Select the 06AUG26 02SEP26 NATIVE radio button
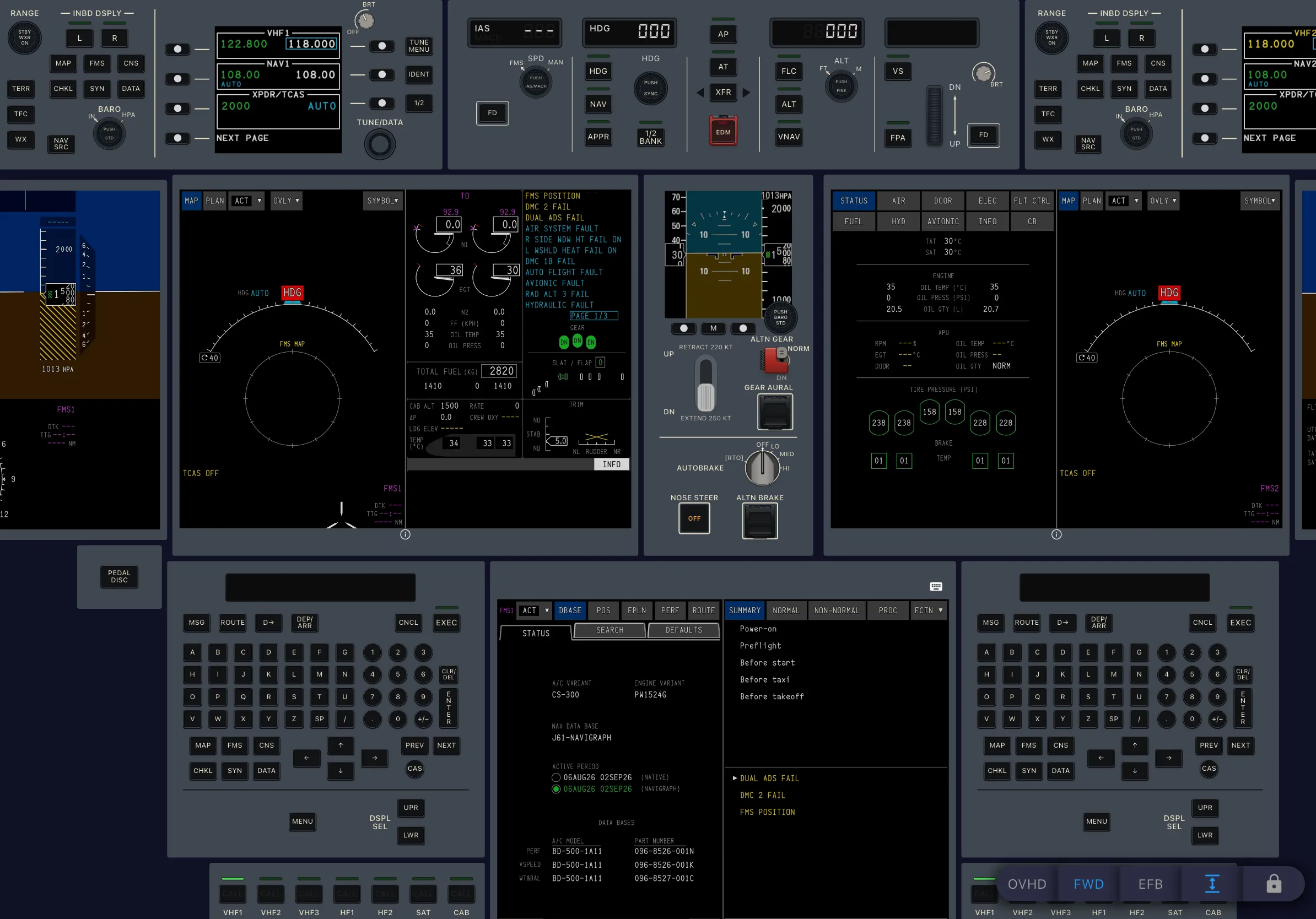The height and width of the screenshot is (919, 1316). [555, 777]
